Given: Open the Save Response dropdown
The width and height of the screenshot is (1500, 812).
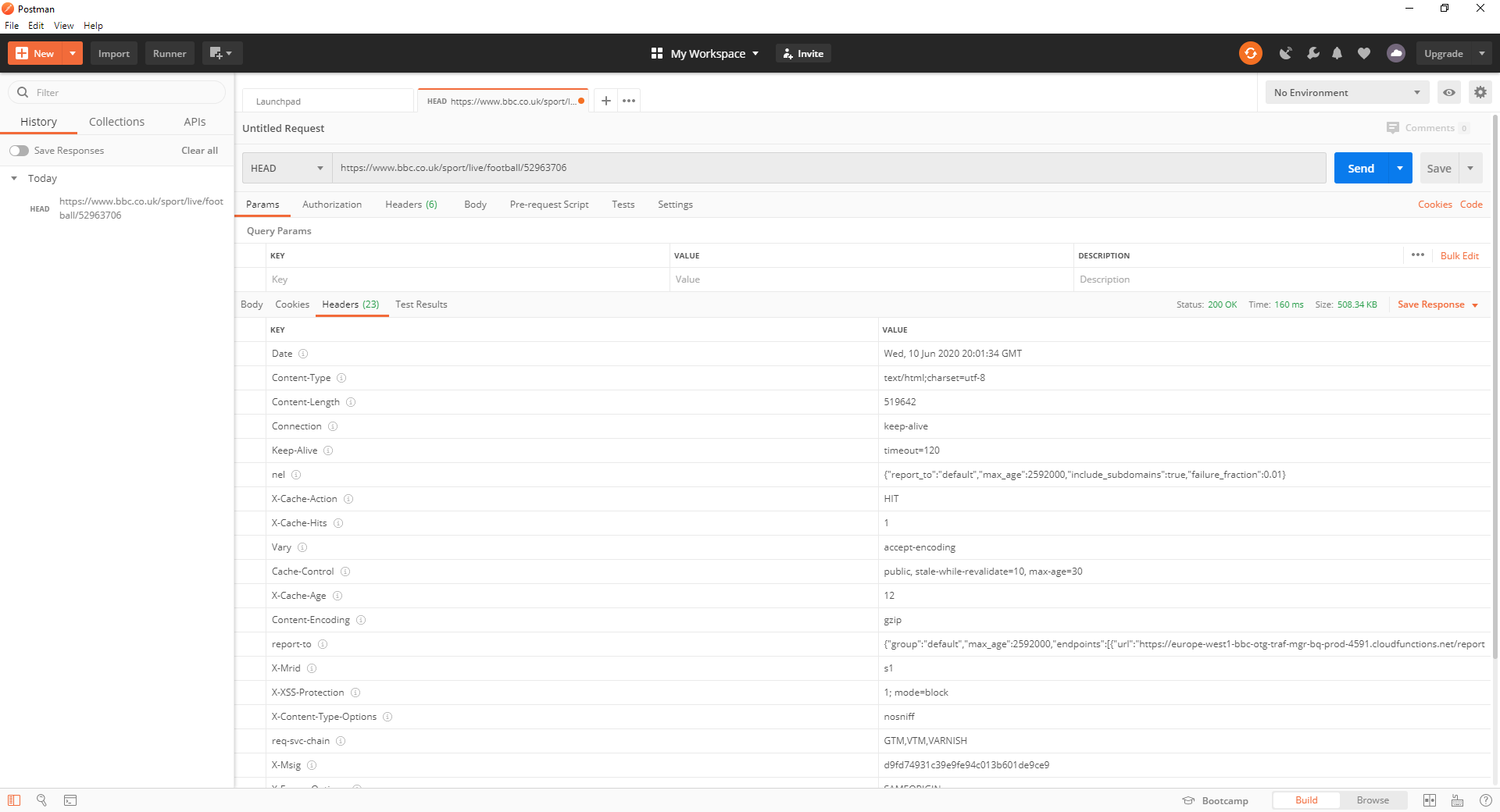Looking at the screenshot, I should (x=1438, y=304).
